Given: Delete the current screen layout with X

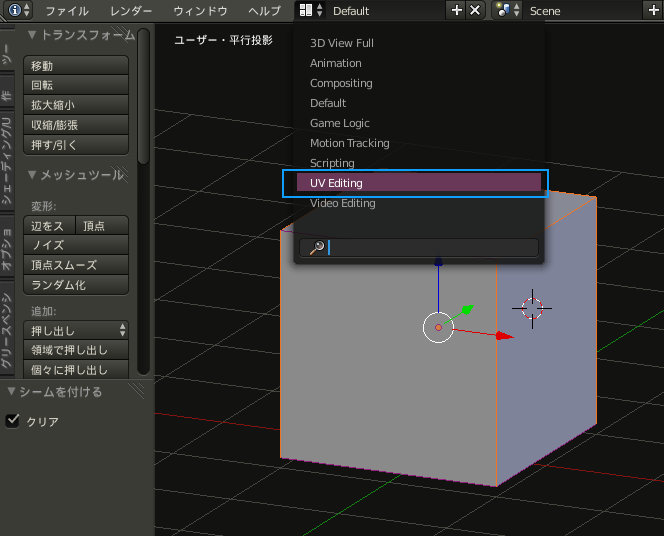Looking at the screenshot, I should tap(475, 11).
